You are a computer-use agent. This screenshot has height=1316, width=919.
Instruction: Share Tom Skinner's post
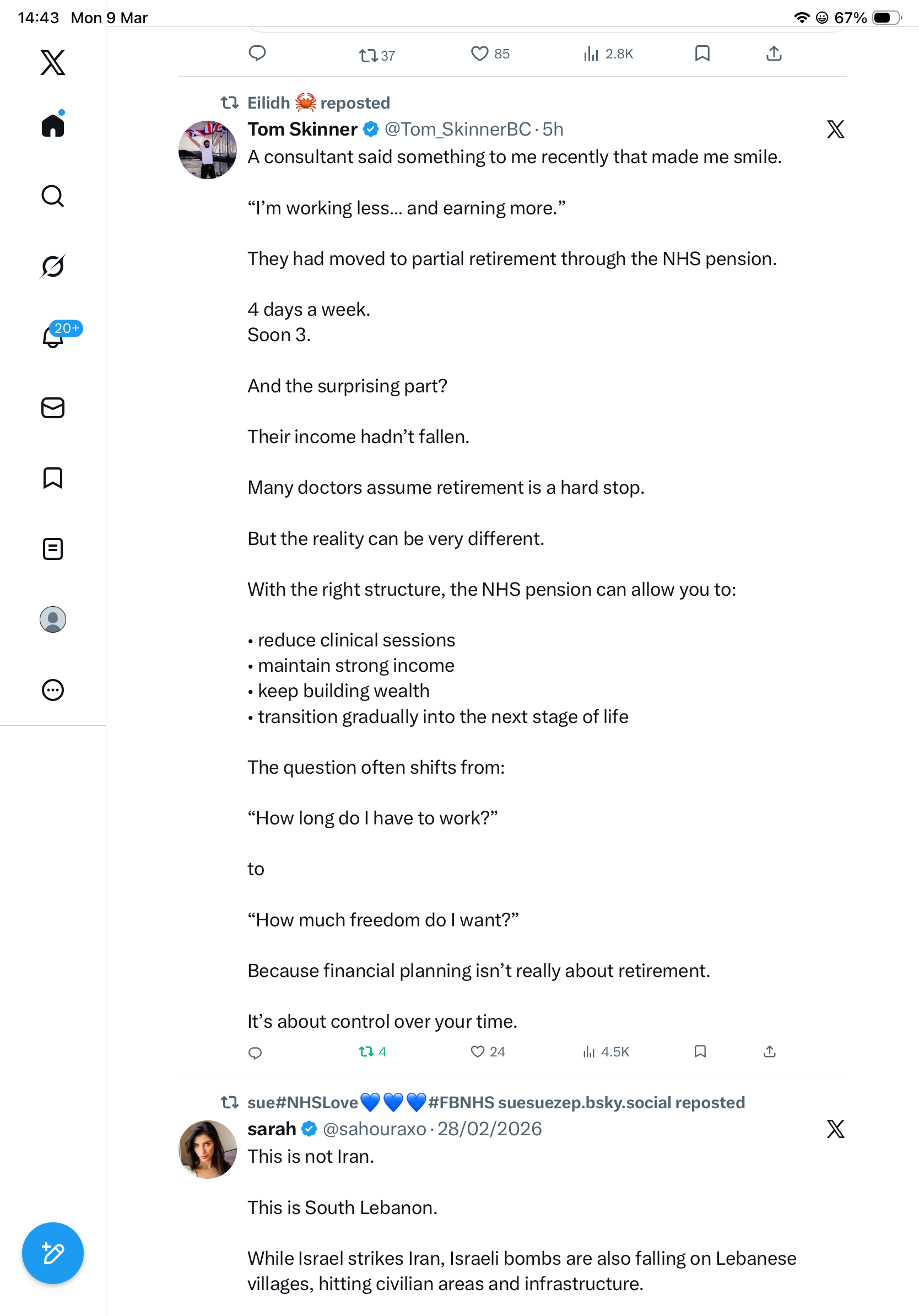click(x=770, y=1051)
